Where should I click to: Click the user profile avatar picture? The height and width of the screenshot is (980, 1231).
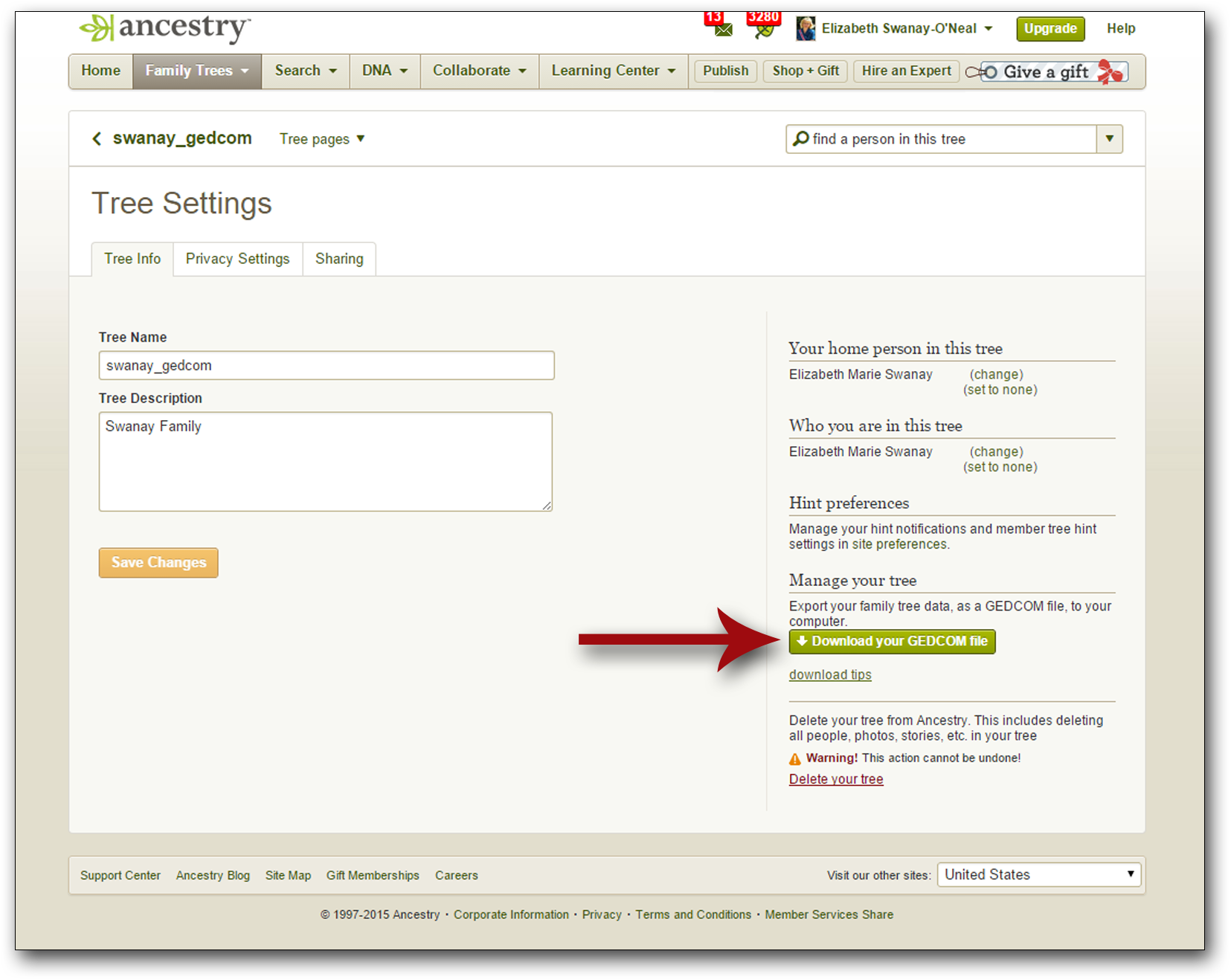[x=806, y=28]
